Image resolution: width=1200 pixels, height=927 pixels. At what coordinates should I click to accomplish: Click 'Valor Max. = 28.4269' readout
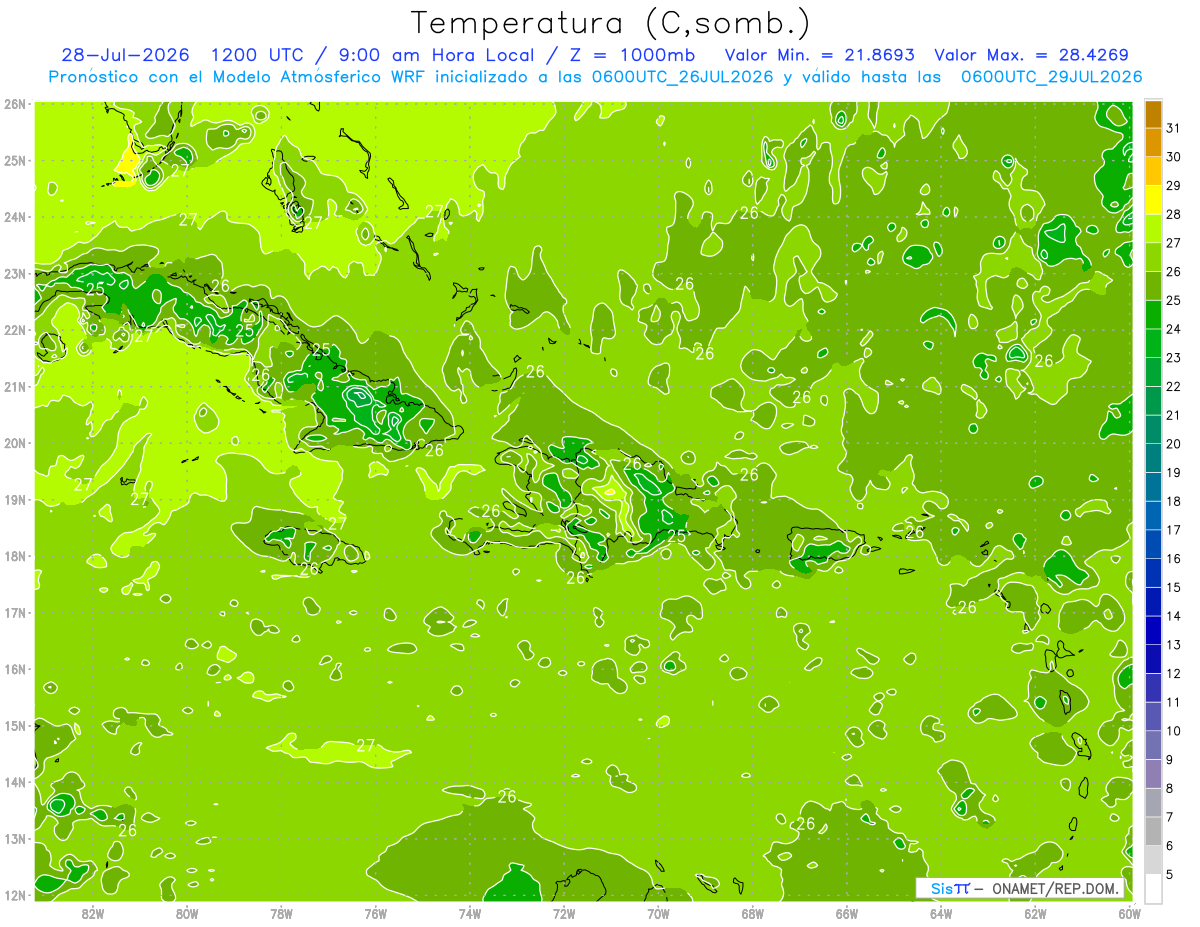1032,55
